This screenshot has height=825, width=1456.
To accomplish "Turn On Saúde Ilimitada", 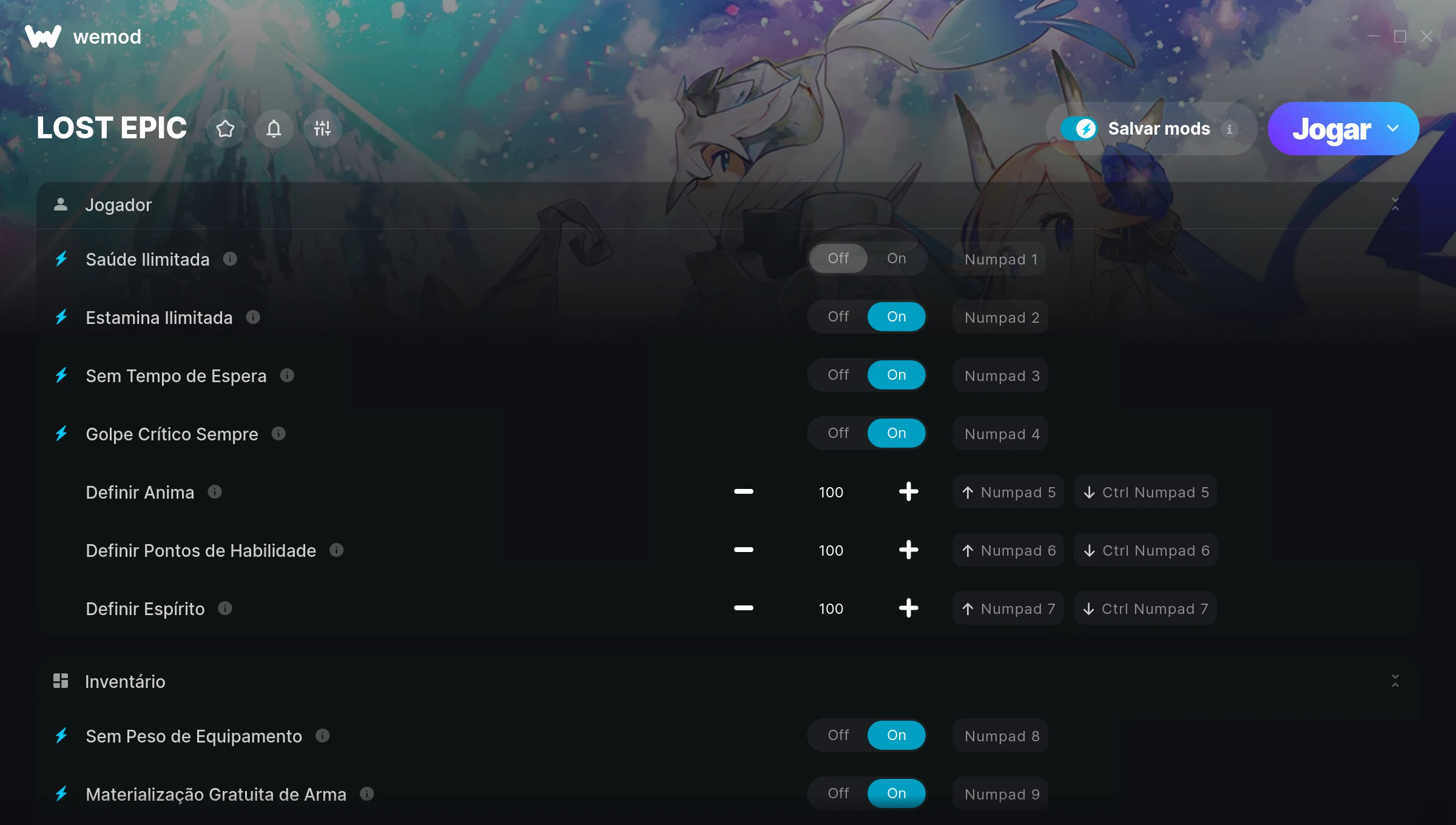I will [896, 258].
